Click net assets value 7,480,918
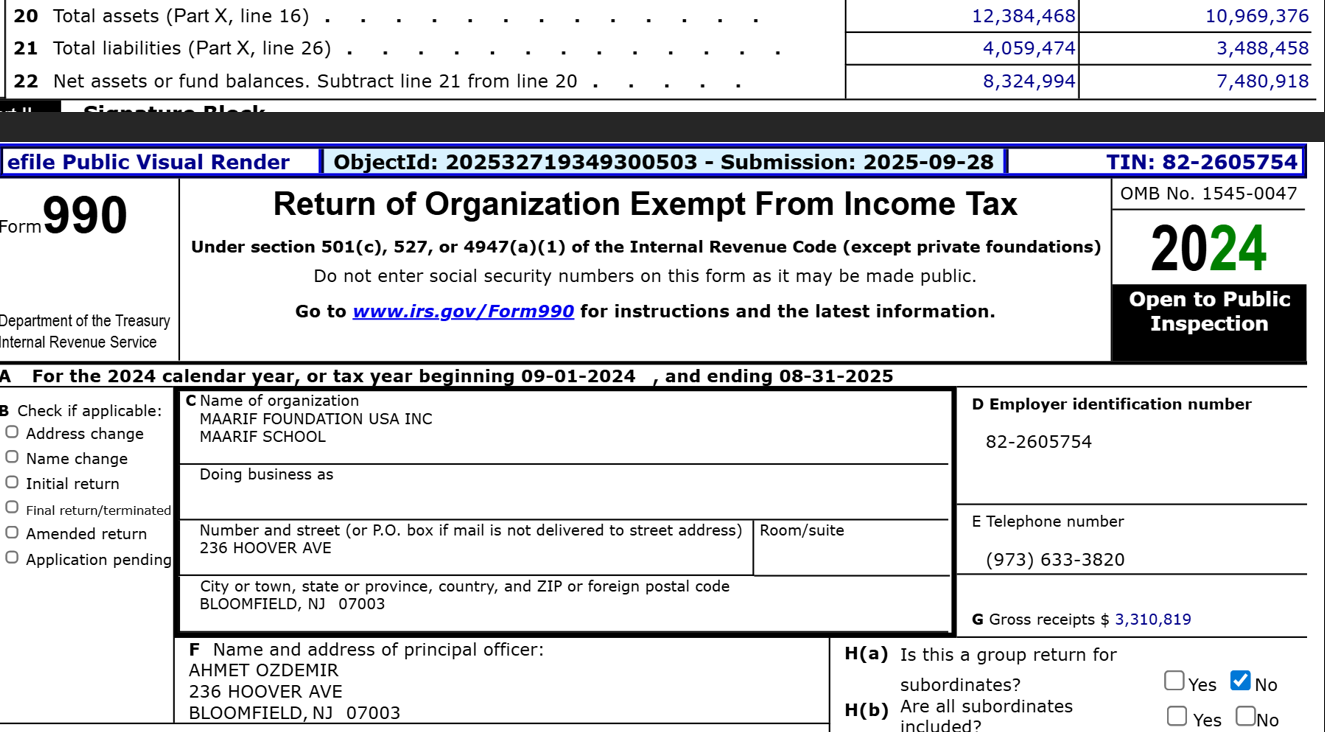The image size is (1325, 732). (x=1262, y=81)
